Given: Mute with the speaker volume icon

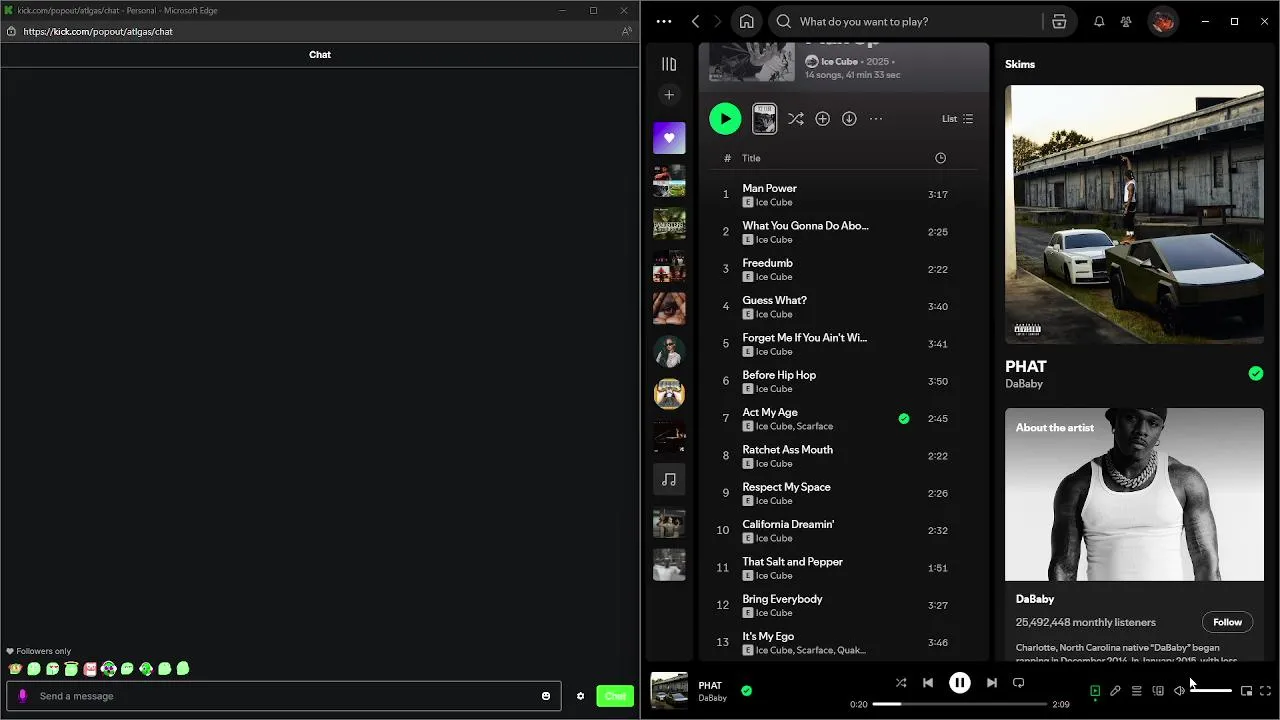Looking at the screenshot, I should coord(1179,691).
